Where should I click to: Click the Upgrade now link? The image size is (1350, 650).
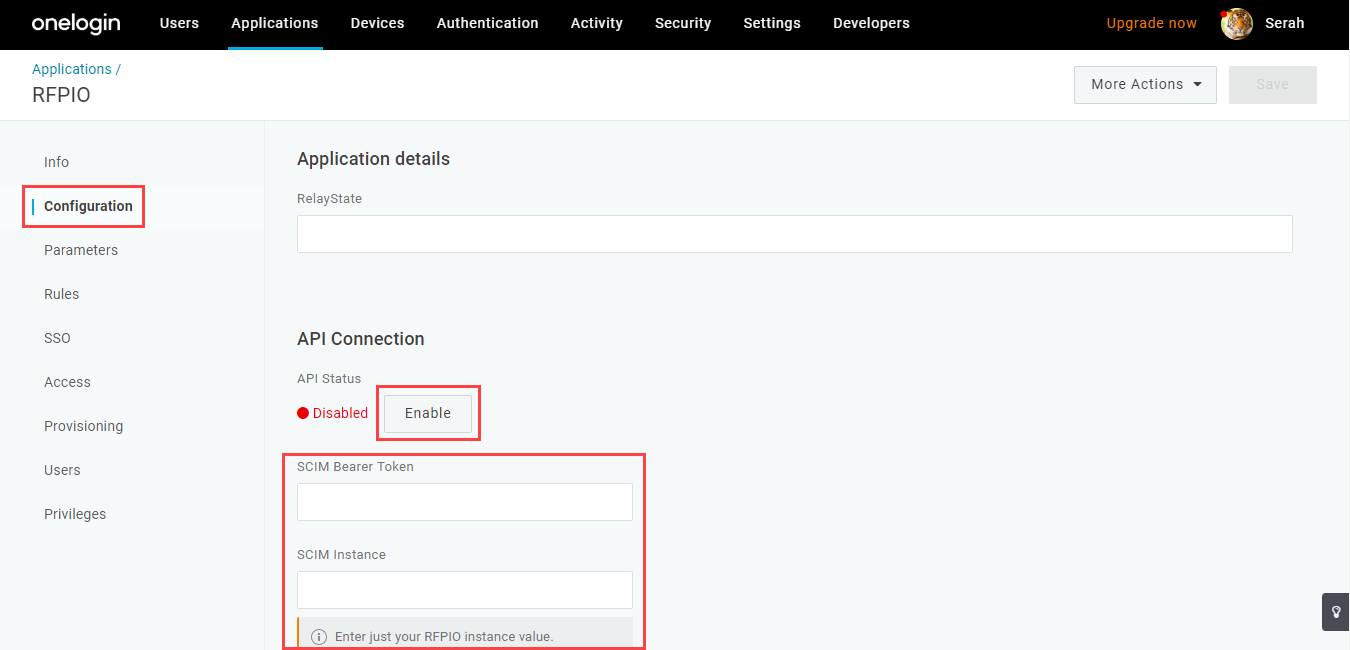[x=1151, y=23]
